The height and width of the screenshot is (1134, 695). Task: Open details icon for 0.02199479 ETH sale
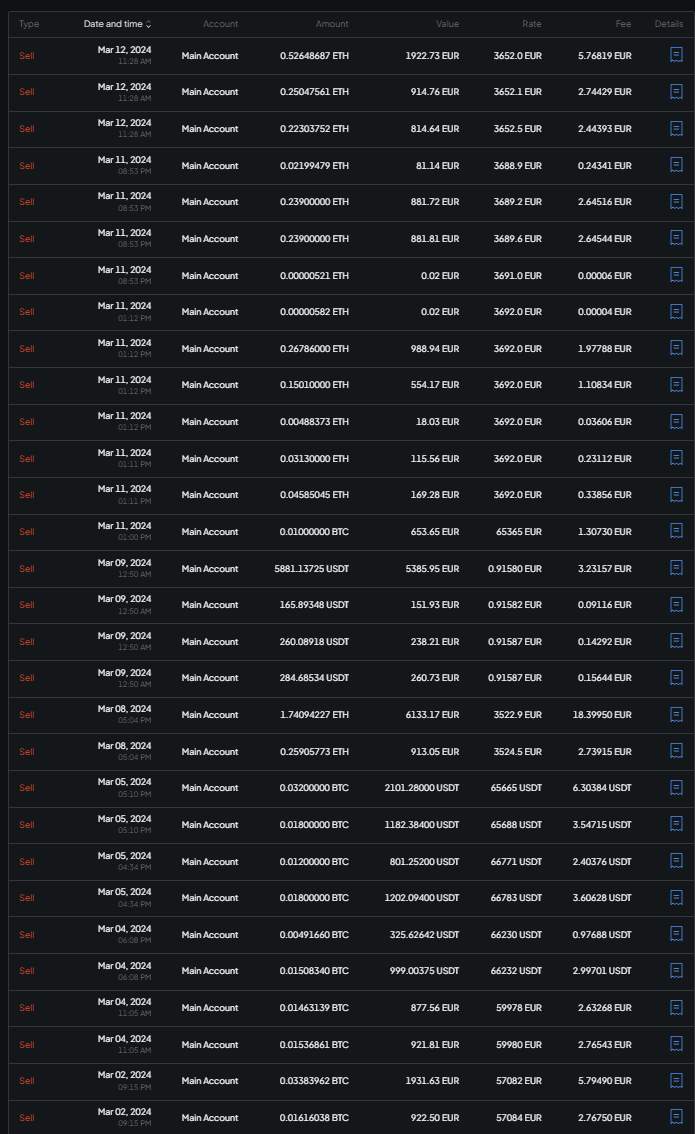[676, 165]
